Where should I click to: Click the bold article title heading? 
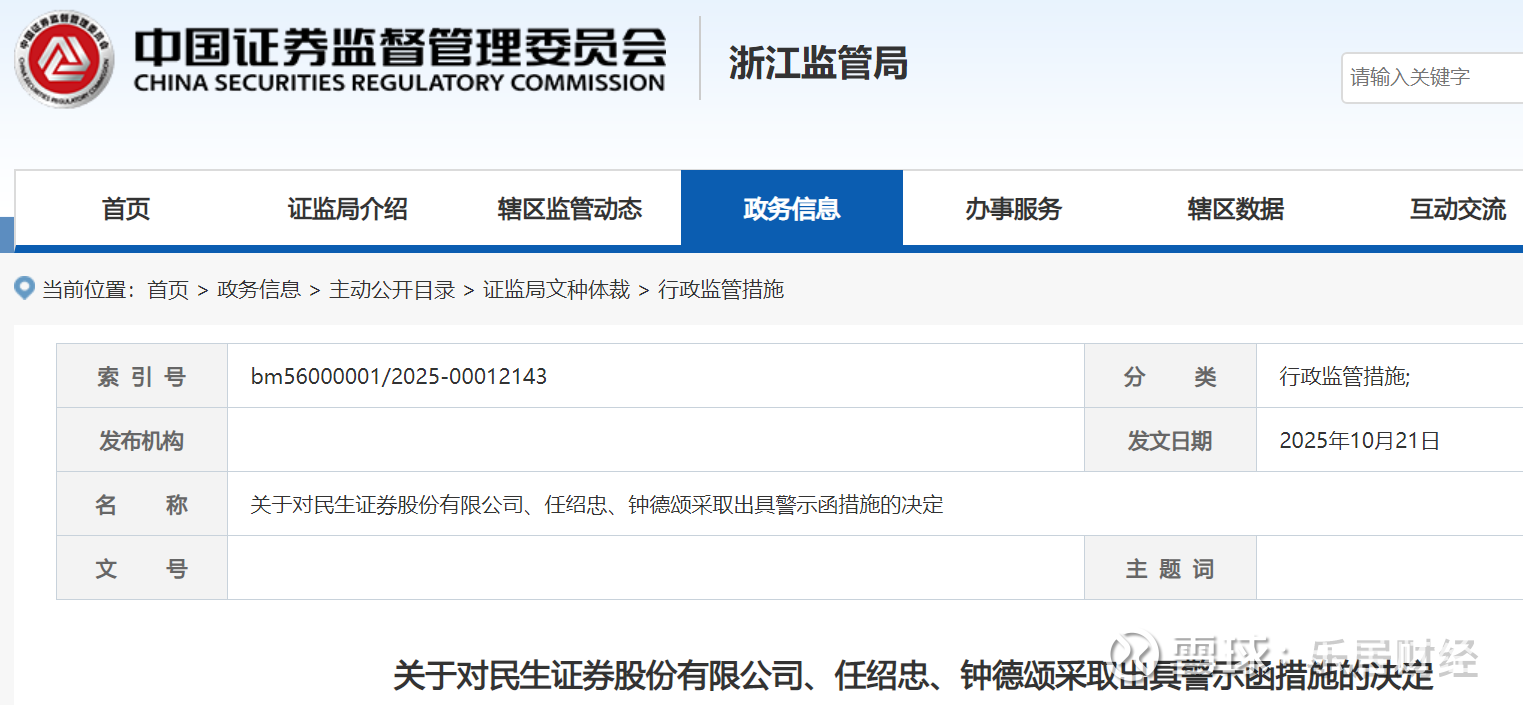coord(913,676)
